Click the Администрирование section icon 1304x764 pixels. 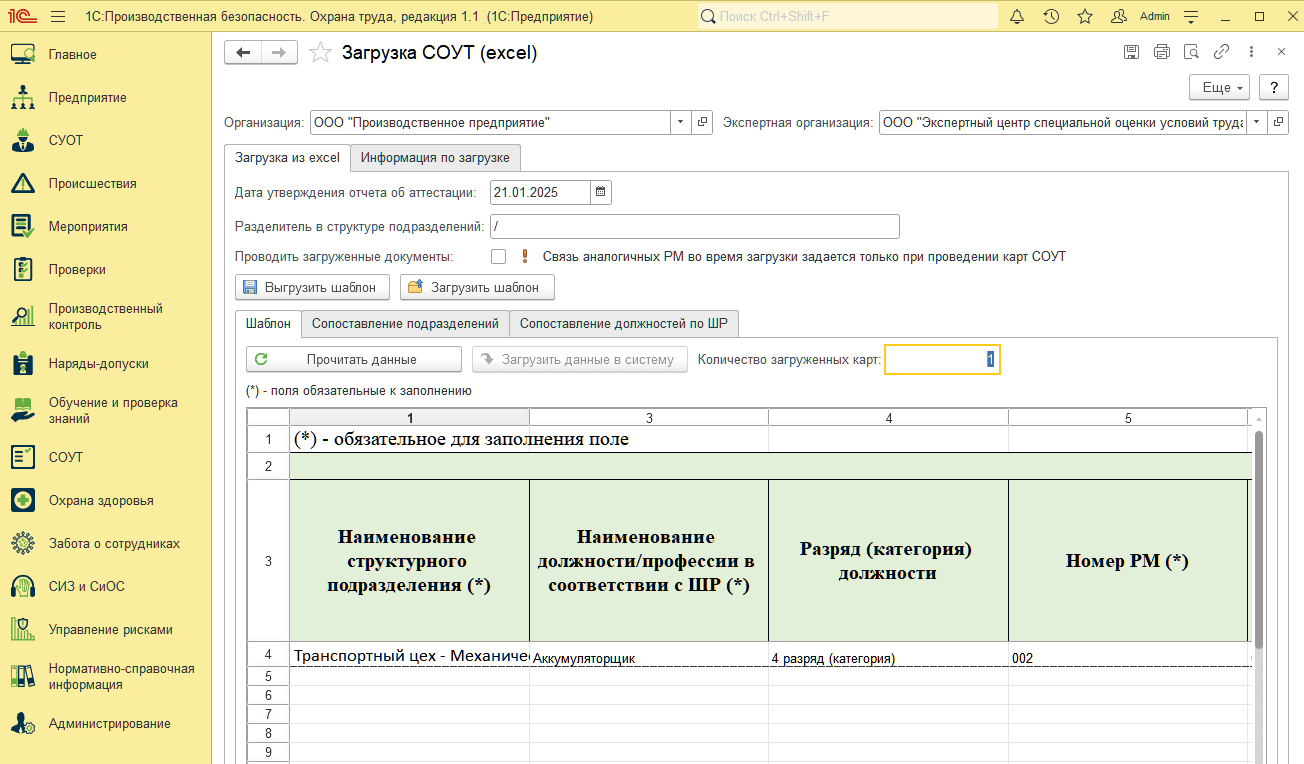click(23, 723)
